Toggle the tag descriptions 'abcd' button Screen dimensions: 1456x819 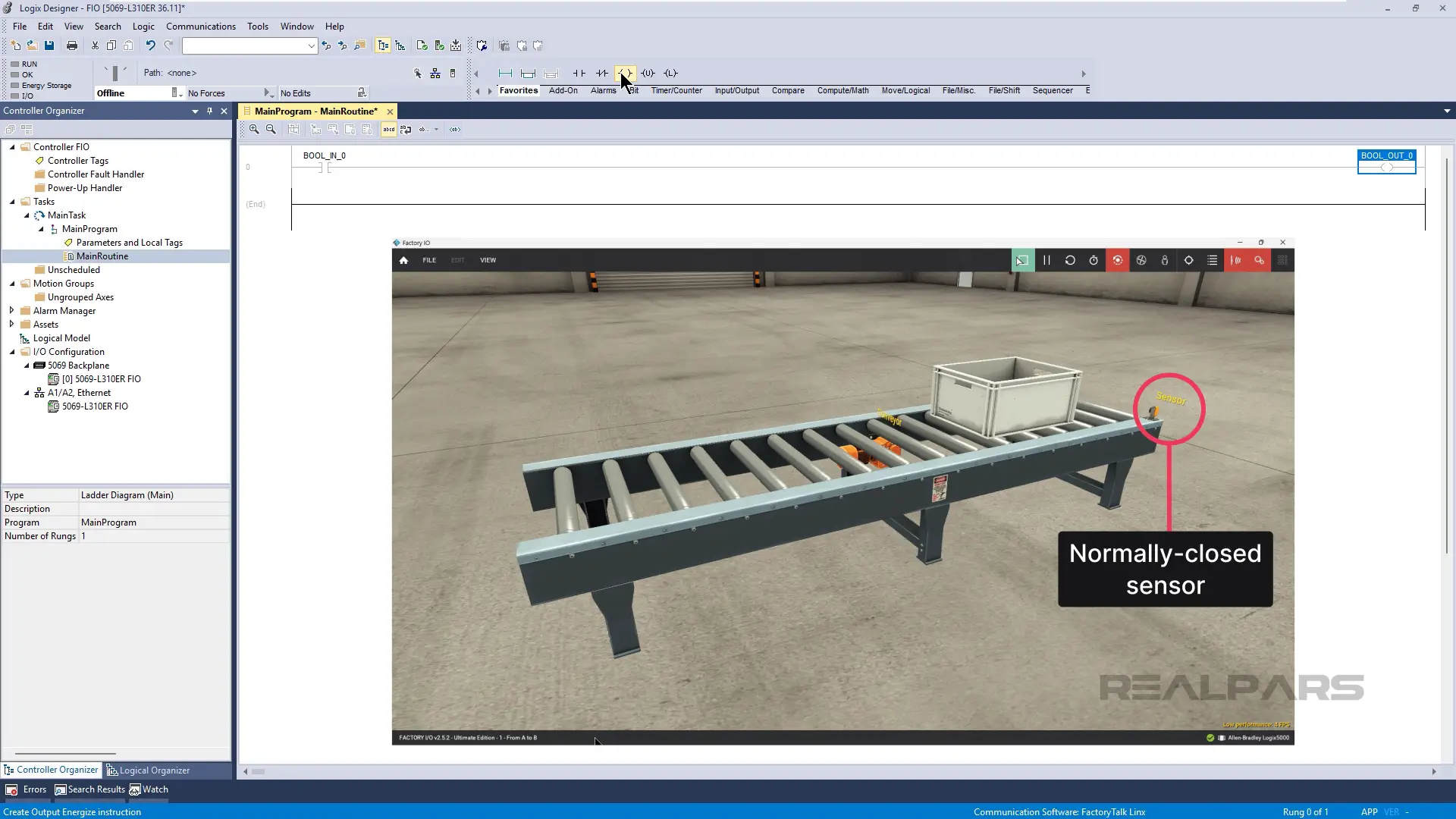(389, 130)
